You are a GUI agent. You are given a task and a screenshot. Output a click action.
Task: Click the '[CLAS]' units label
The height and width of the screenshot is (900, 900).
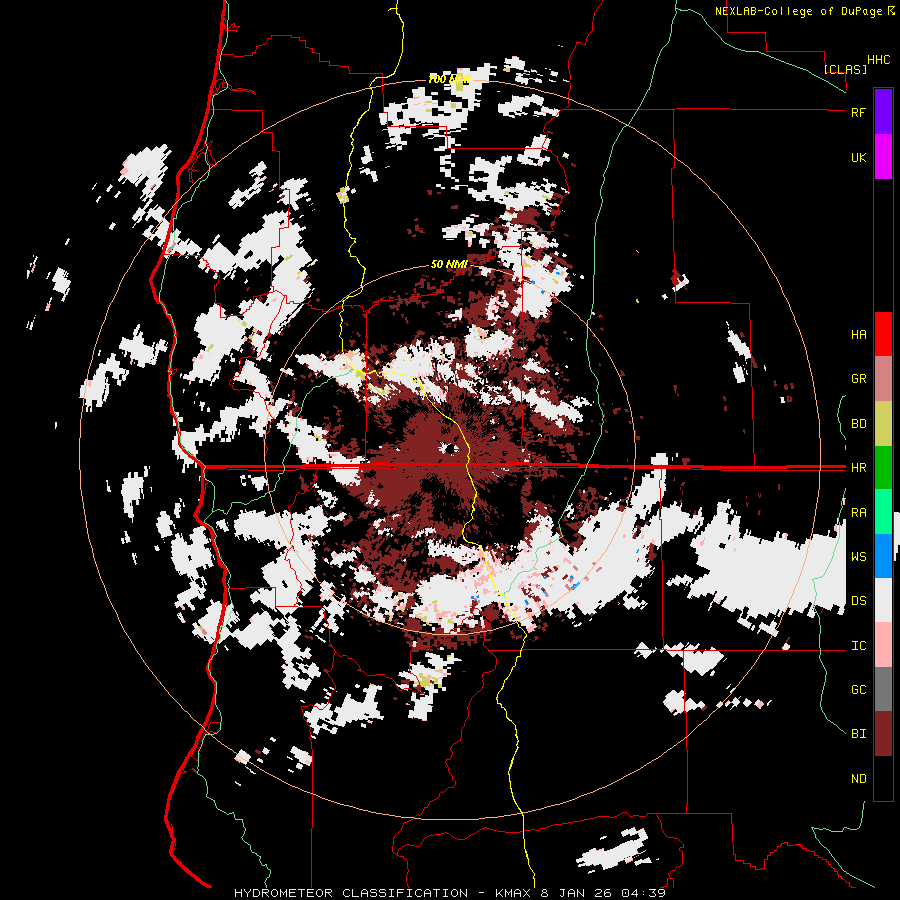pos(845,69)
